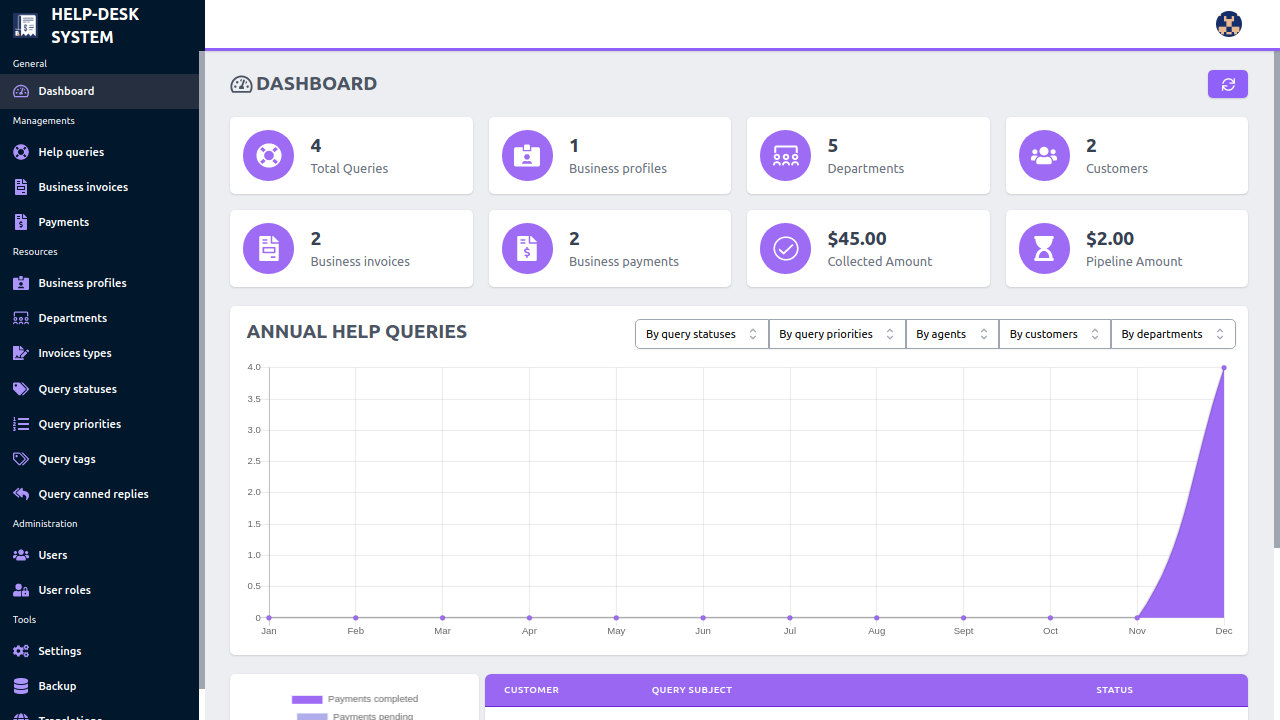The width and height of the screenshot is (1280, 720).
Task: Go to Query canned replies page
Action: click(x=93, y=494)
